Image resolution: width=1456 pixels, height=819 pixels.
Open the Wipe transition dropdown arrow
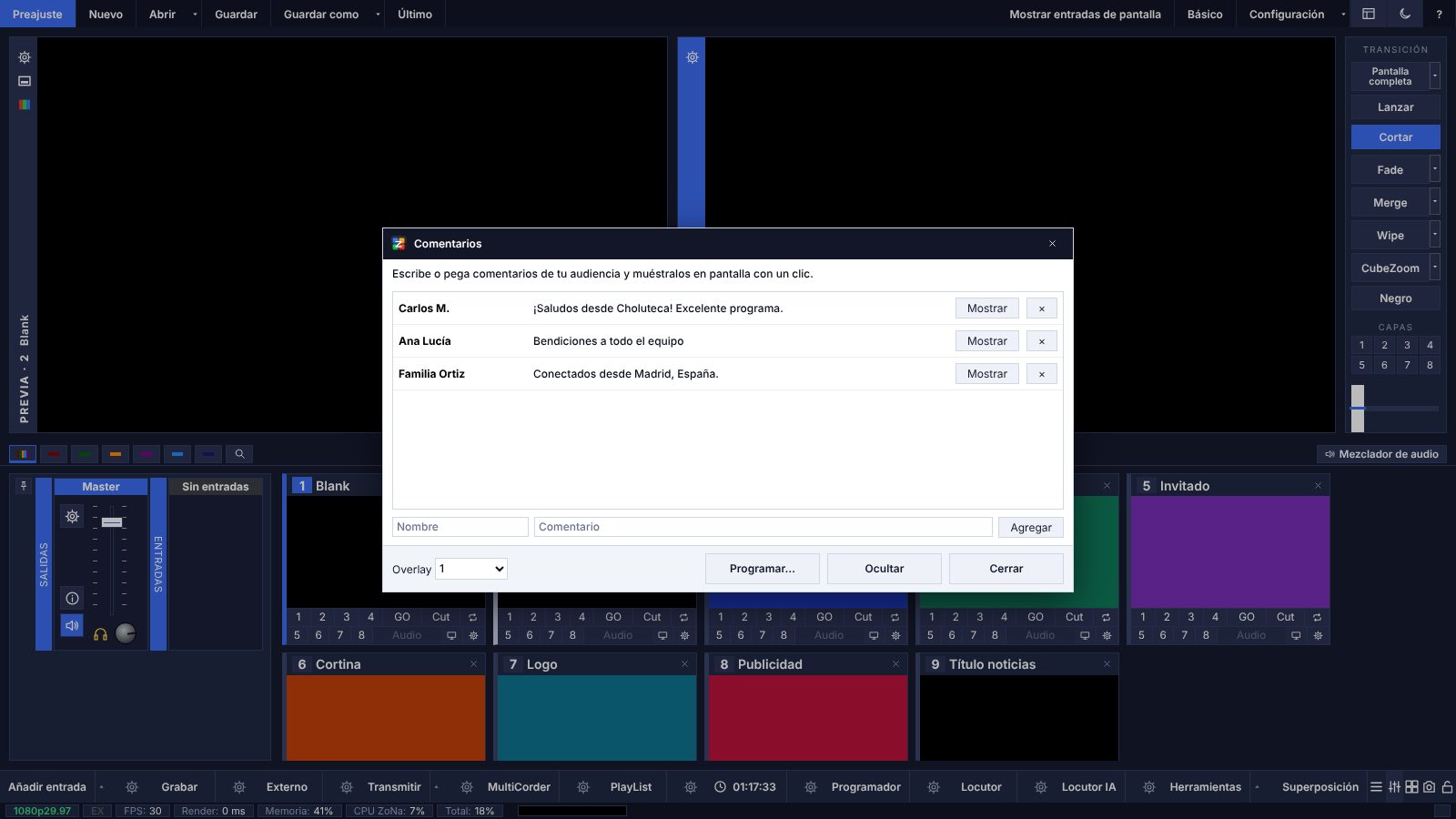[x=1435, y=235]
